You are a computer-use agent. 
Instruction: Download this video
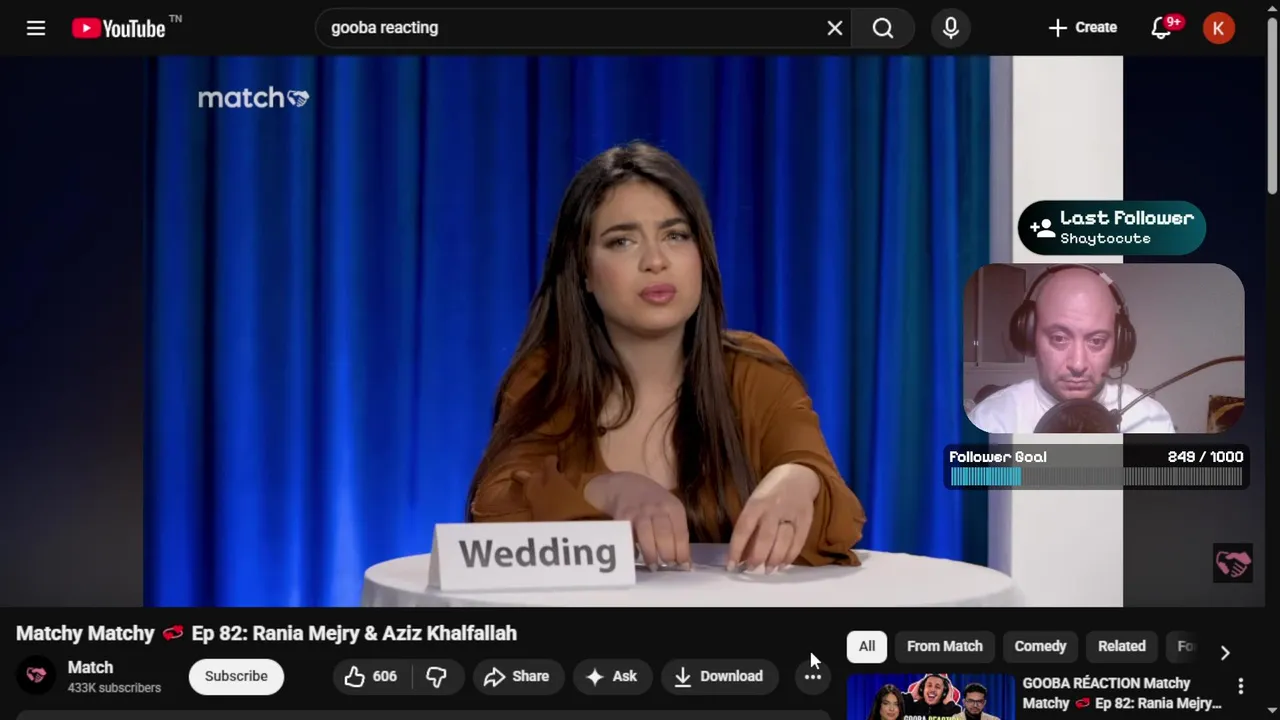tap(719, 677)
